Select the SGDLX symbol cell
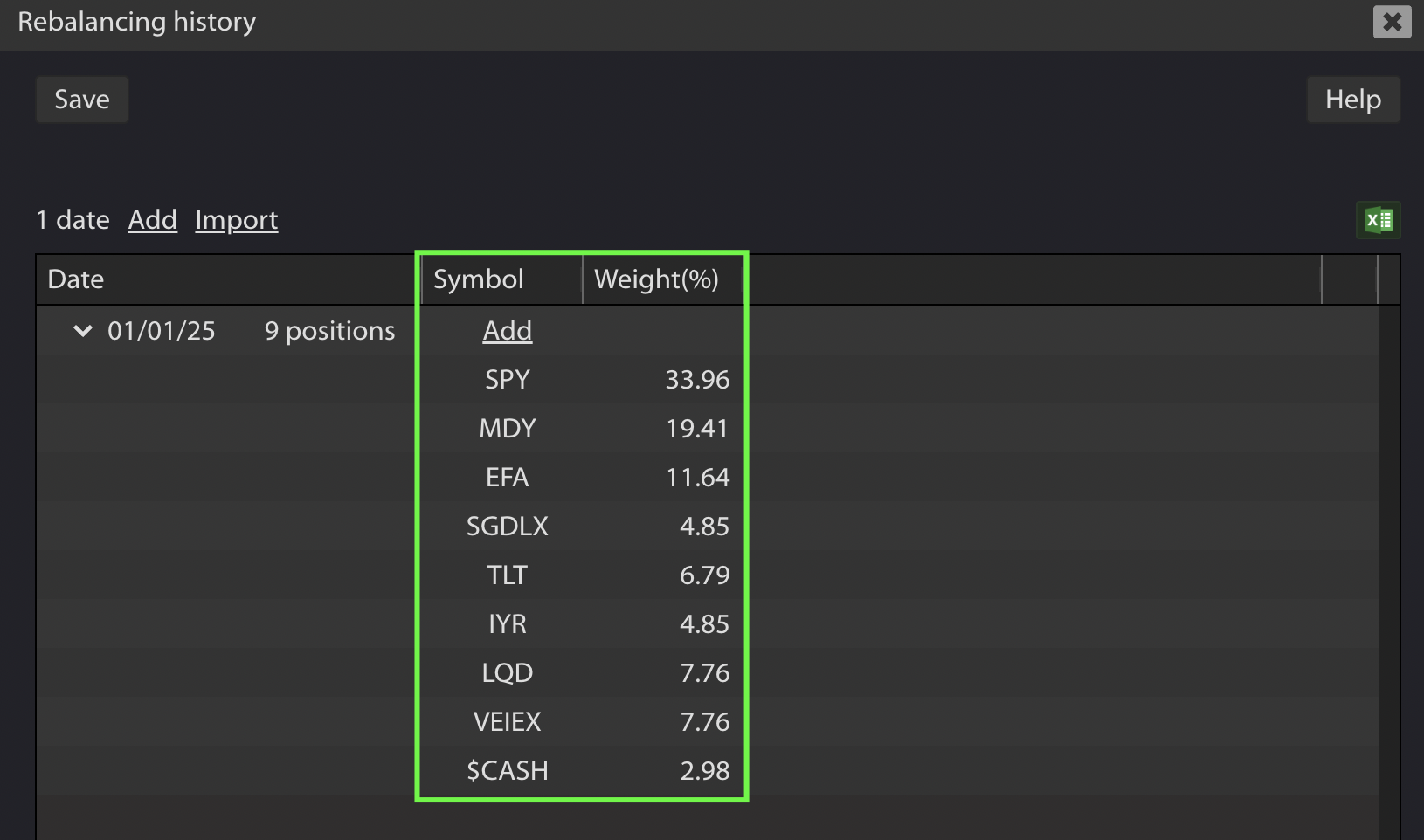 click(508, 527)
